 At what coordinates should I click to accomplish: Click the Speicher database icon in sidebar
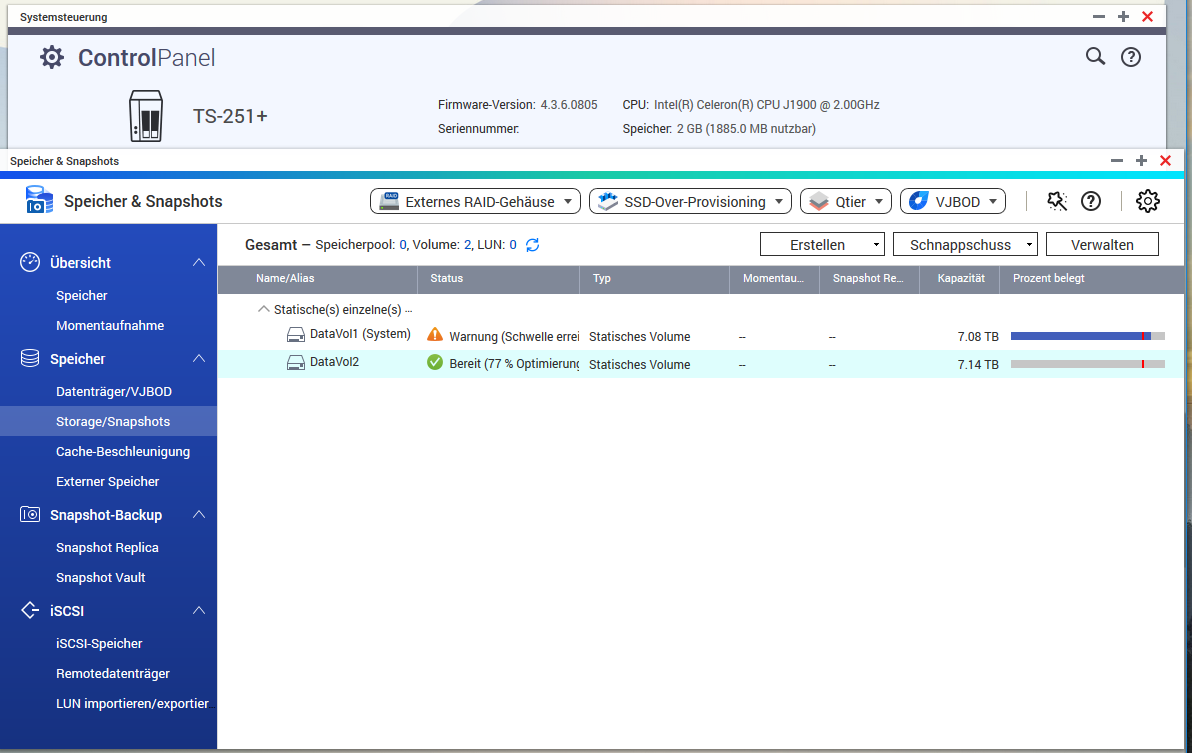pyautogui.click(x=30, y=359)
